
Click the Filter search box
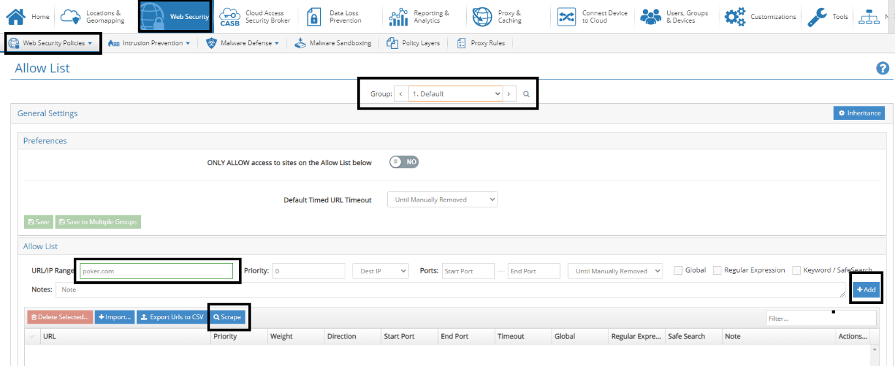[821, 319]
